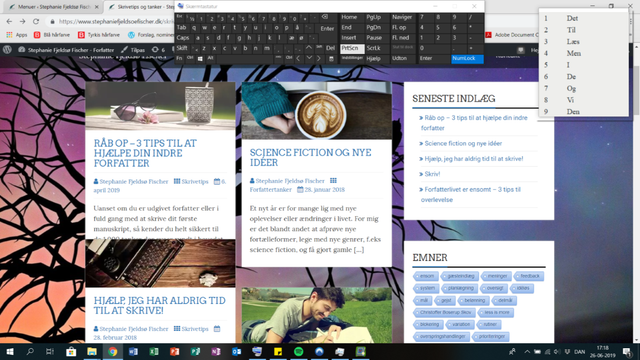Select the Christoffer Boserup Skov tag
The width and height of the screenshot is (640, 360).
coord(444,313)
